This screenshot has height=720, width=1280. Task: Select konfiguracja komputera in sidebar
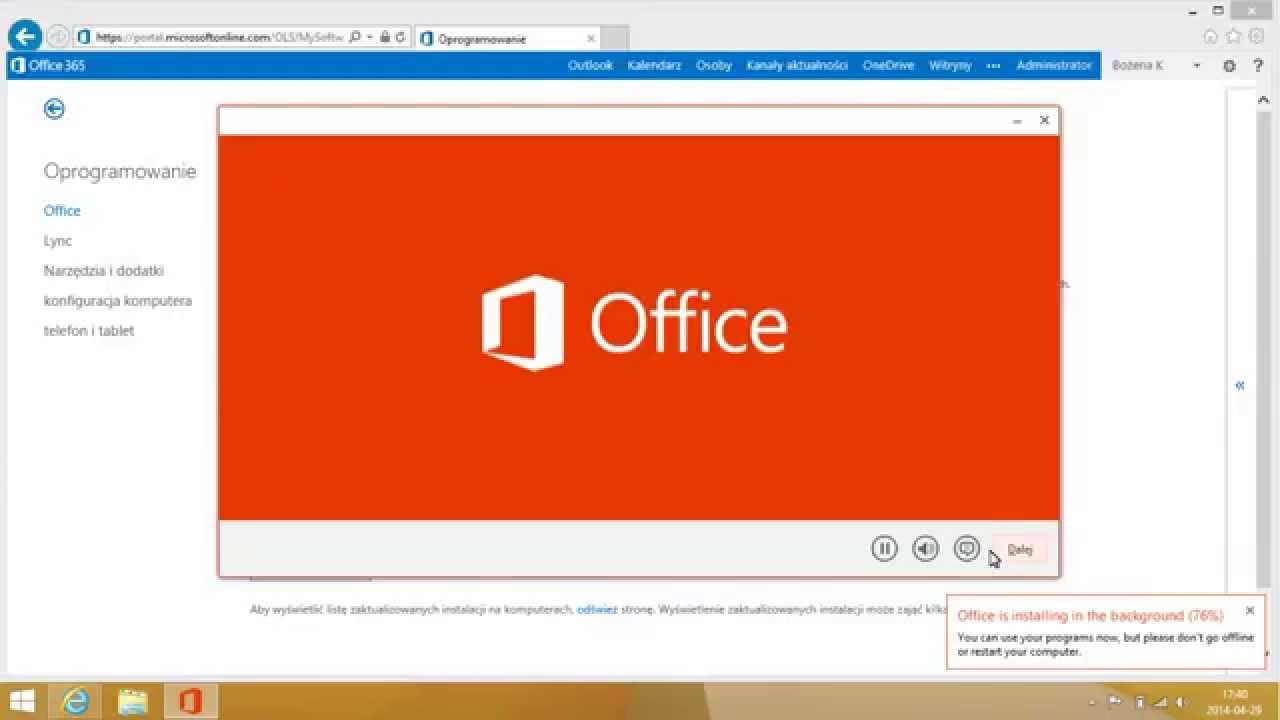(x=118, y=300)
